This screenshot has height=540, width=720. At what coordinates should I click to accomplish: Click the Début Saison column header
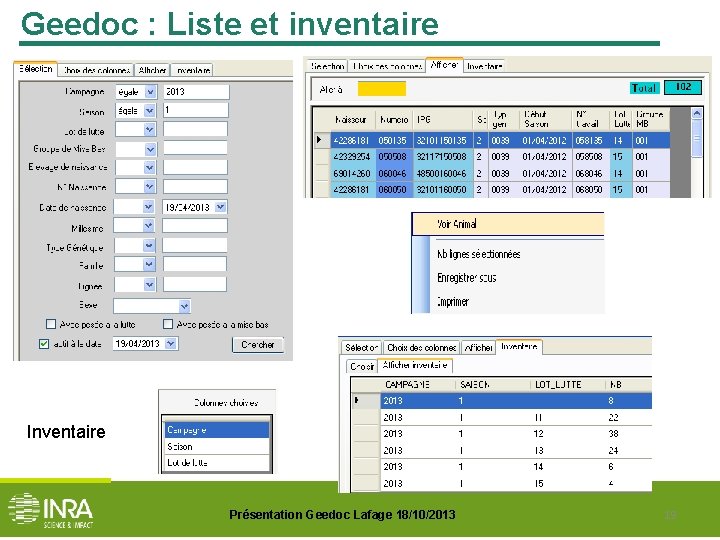pos(546,119)
